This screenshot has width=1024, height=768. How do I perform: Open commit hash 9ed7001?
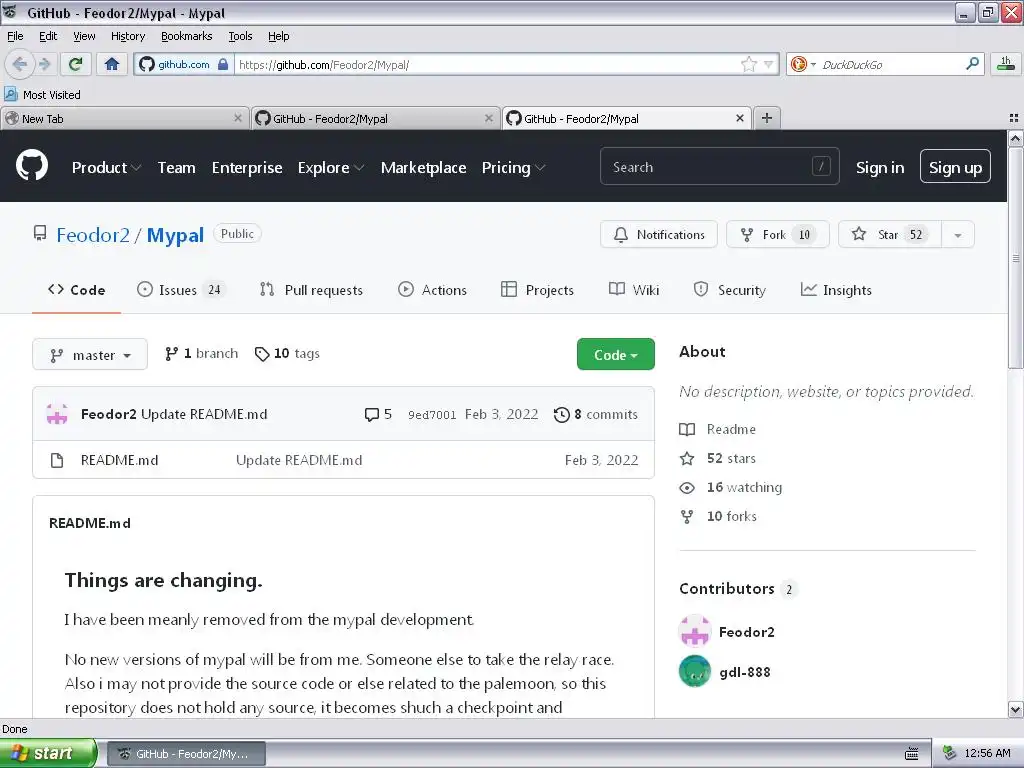[x=432, y=415]
